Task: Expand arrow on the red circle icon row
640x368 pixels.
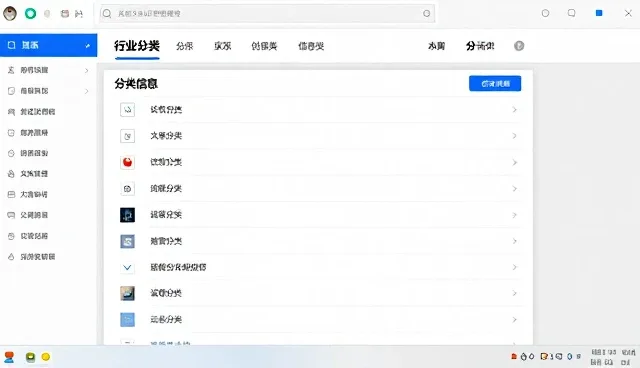Action: (514, 162)
